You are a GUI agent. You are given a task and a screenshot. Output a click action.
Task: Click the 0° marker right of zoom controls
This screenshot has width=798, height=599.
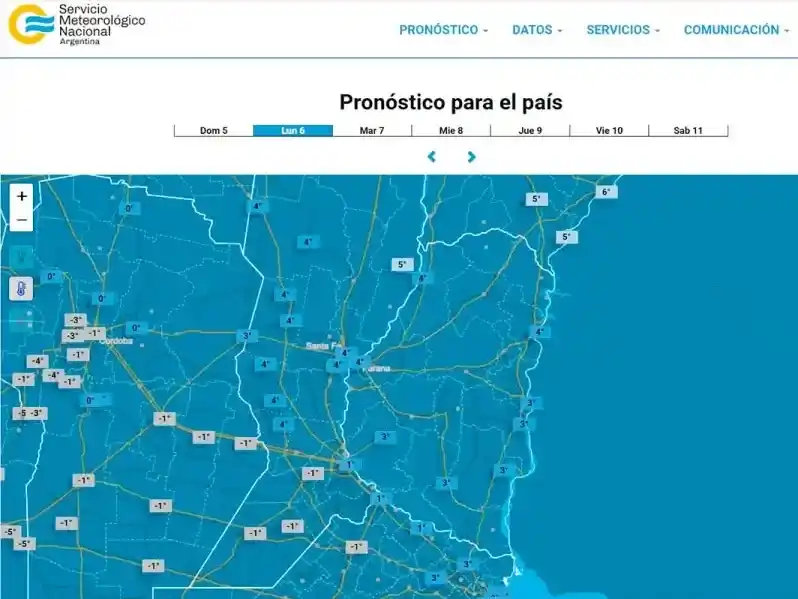pos(129,208)
